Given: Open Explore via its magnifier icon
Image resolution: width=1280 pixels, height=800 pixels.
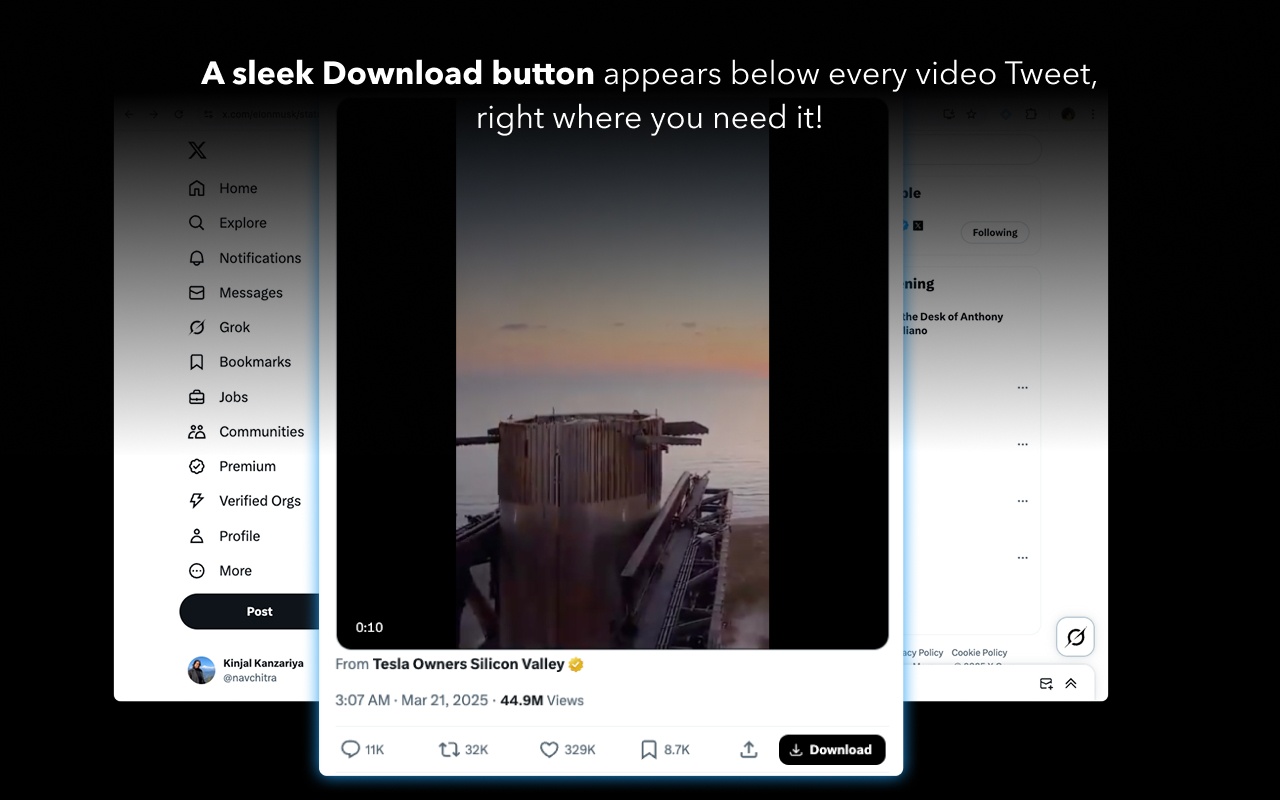Looking at the screenshot, I should (197, 223).
